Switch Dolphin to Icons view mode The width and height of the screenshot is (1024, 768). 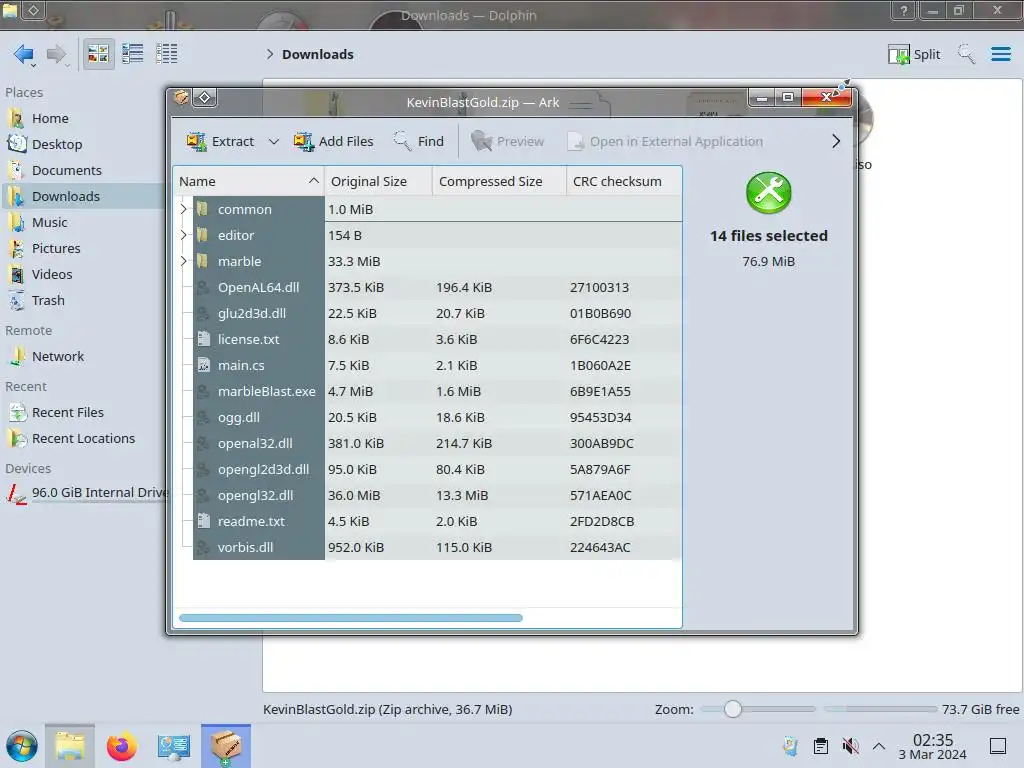tap(98, 54)
